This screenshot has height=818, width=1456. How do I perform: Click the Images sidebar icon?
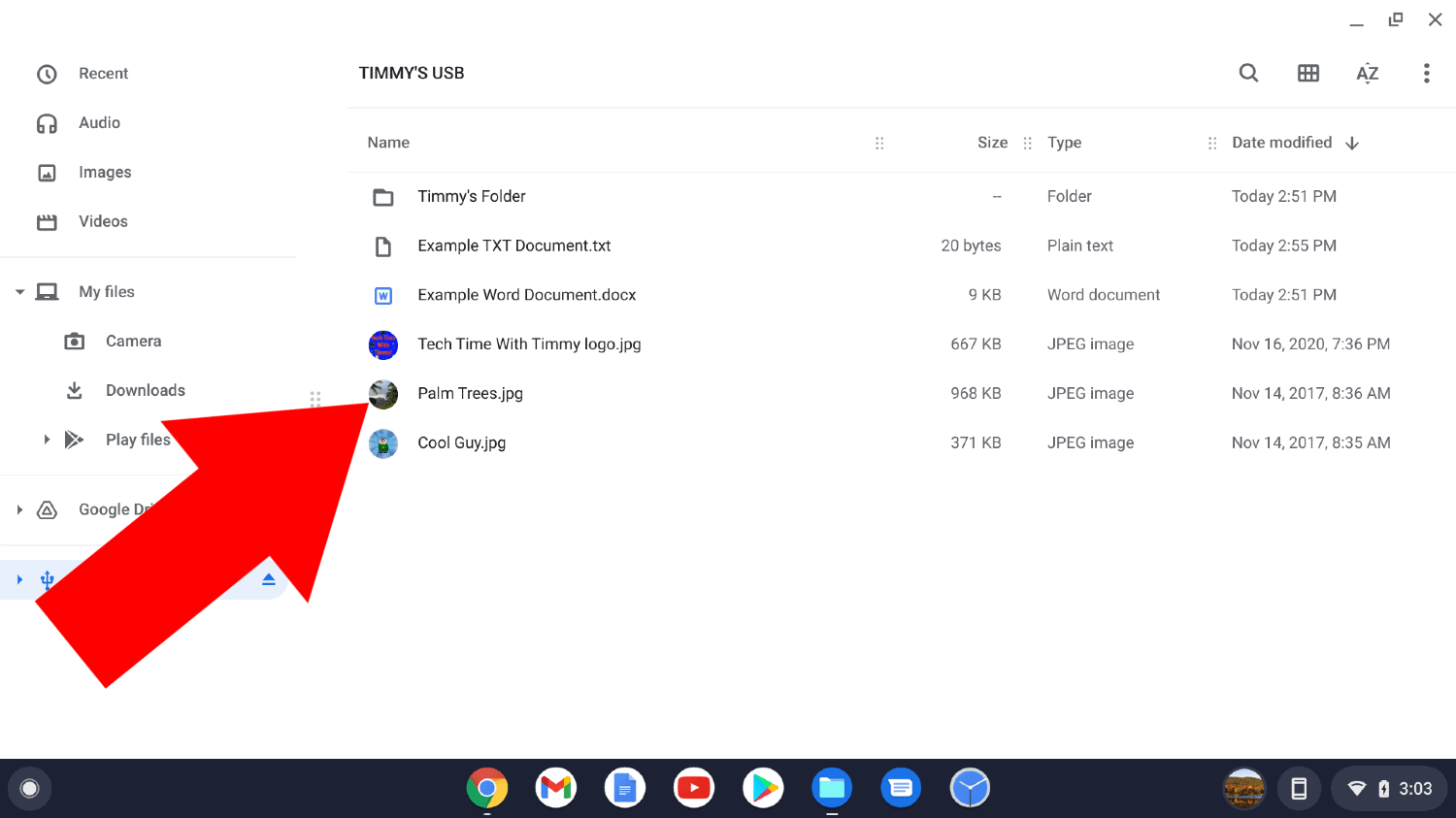pyautogui.click(x=47, y=172)
